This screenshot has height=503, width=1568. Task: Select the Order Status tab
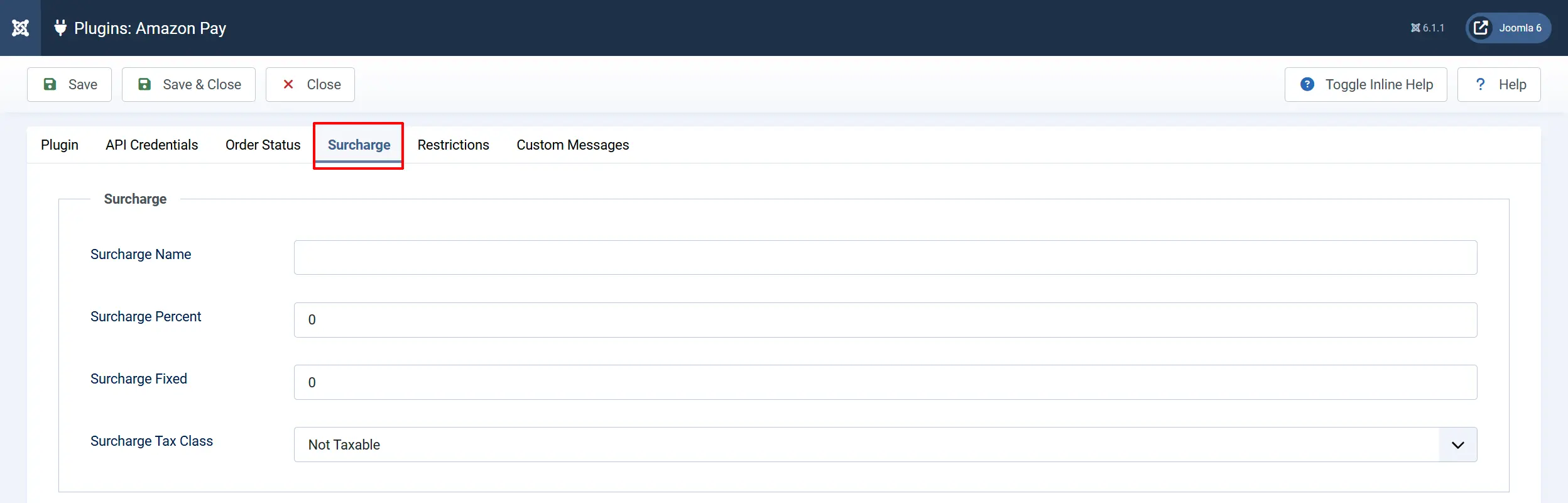click(x=263, y=145)
